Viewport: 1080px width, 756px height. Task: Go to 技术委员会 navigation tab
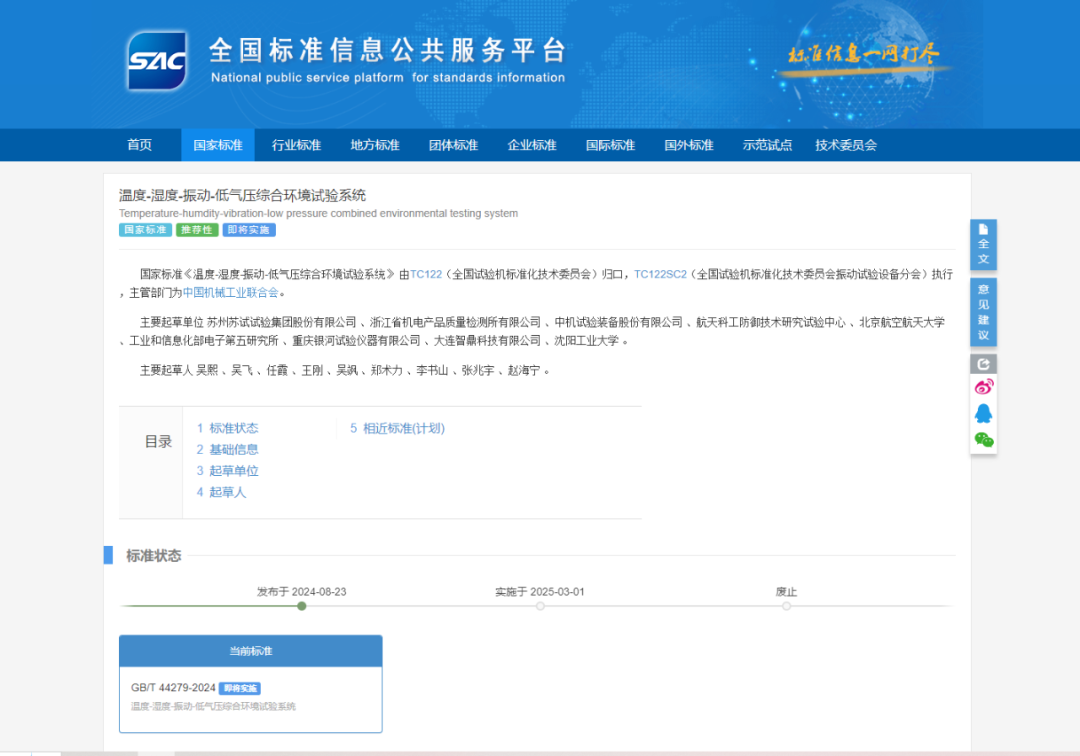pos(845,145)
